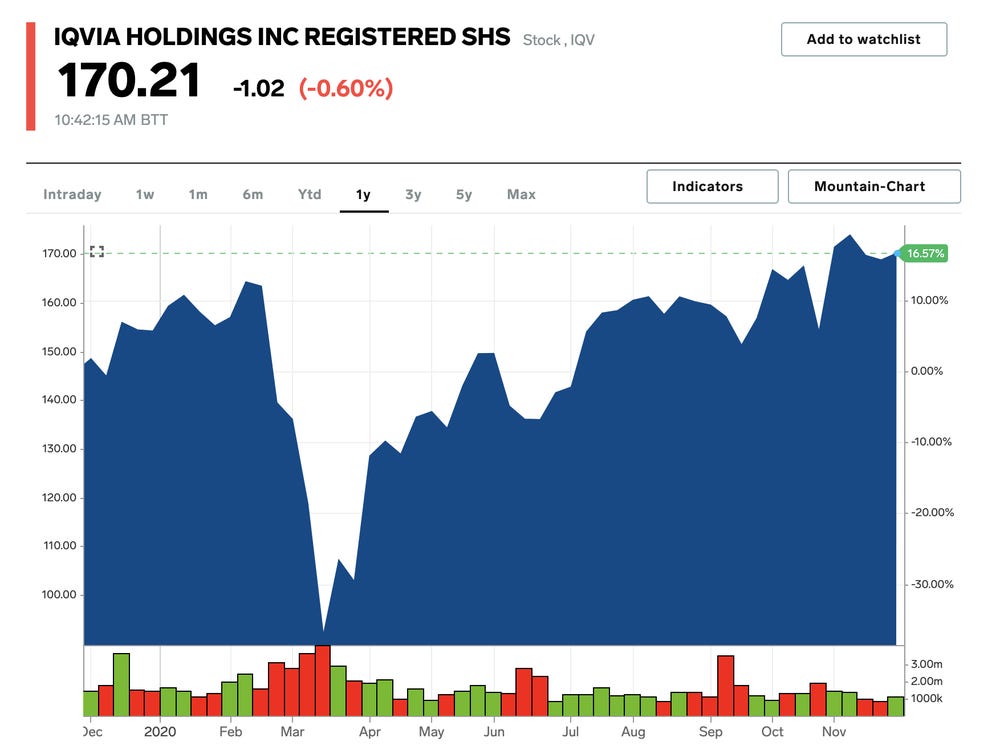
Task: Open the Indicators menu
Action: 712,186
